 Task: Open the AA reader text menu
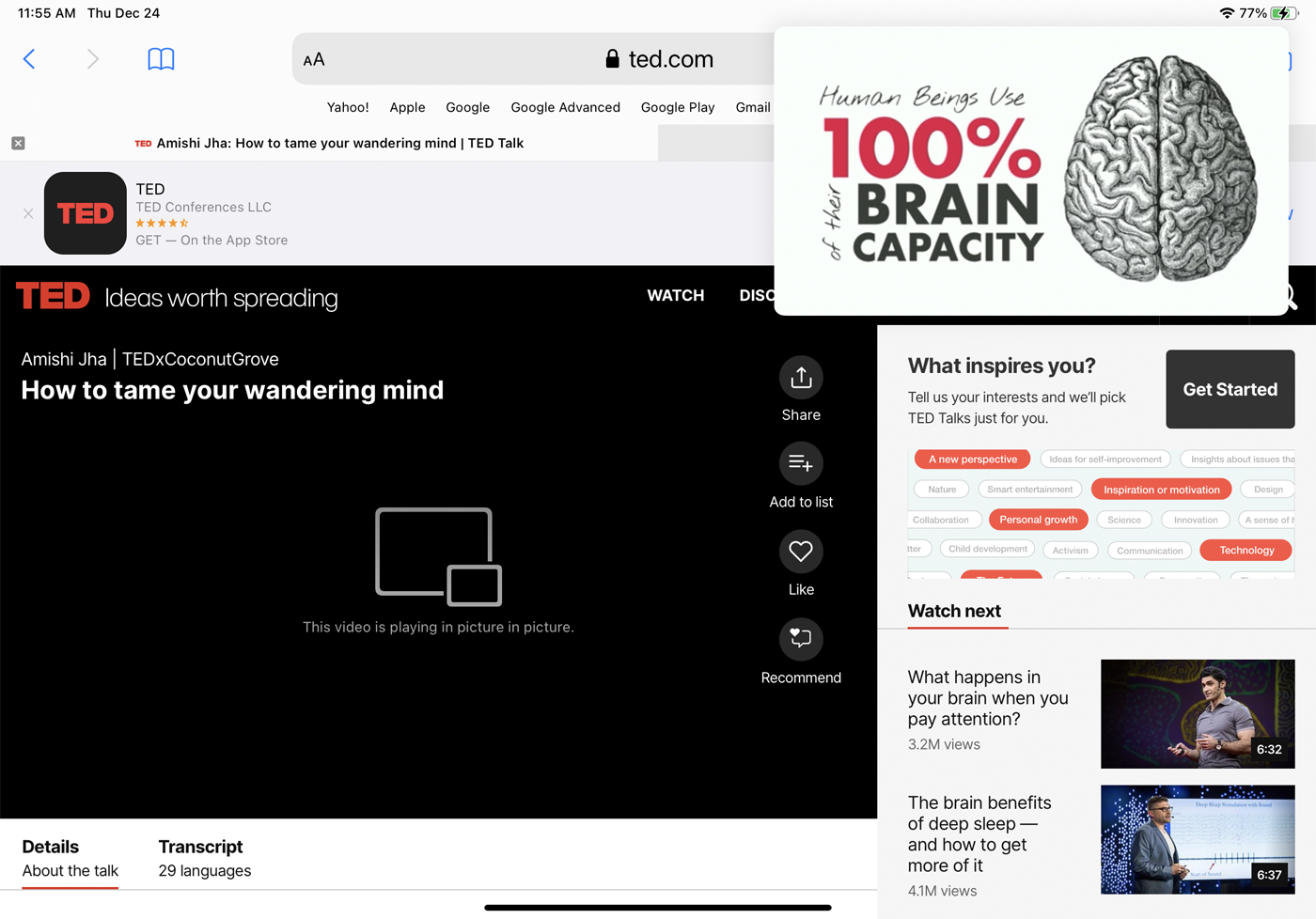314,60
